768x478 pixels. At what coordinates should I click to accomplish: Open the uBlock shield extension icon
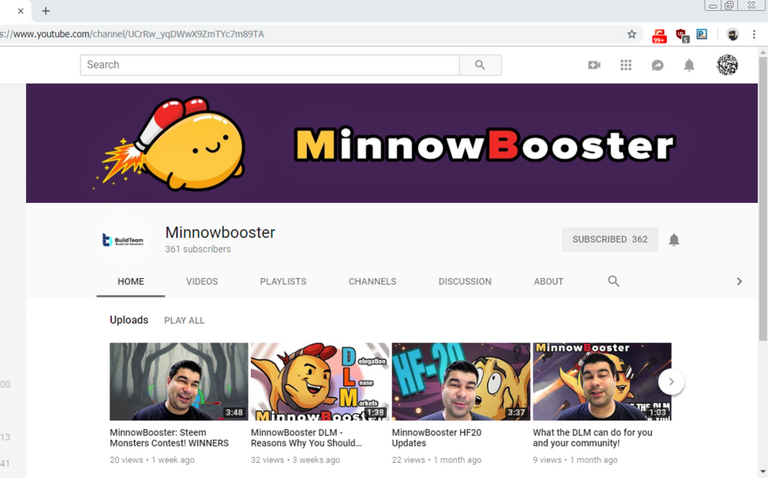pos(682,35)
